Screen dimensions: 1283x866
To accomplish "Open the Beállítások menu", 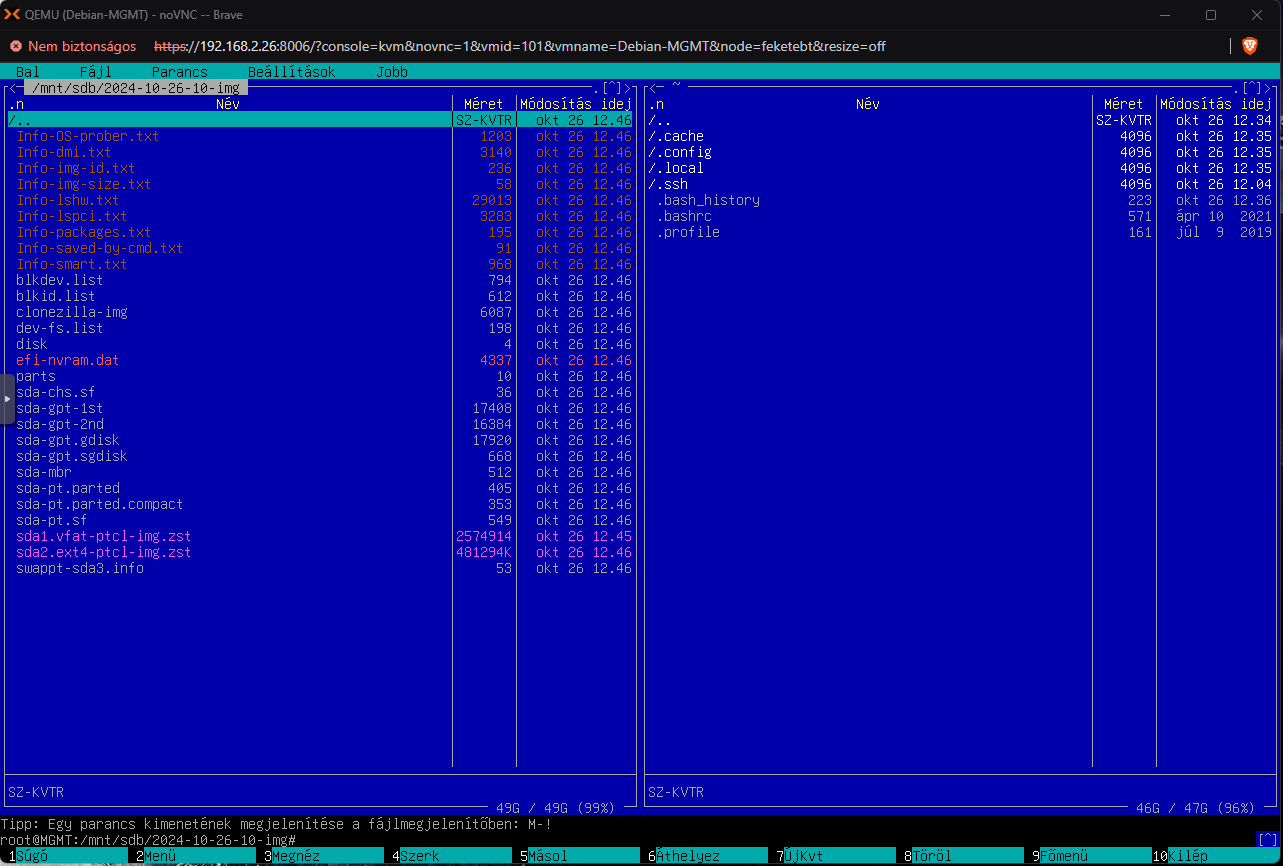I will pyautogui.click(x=292, y=72).
